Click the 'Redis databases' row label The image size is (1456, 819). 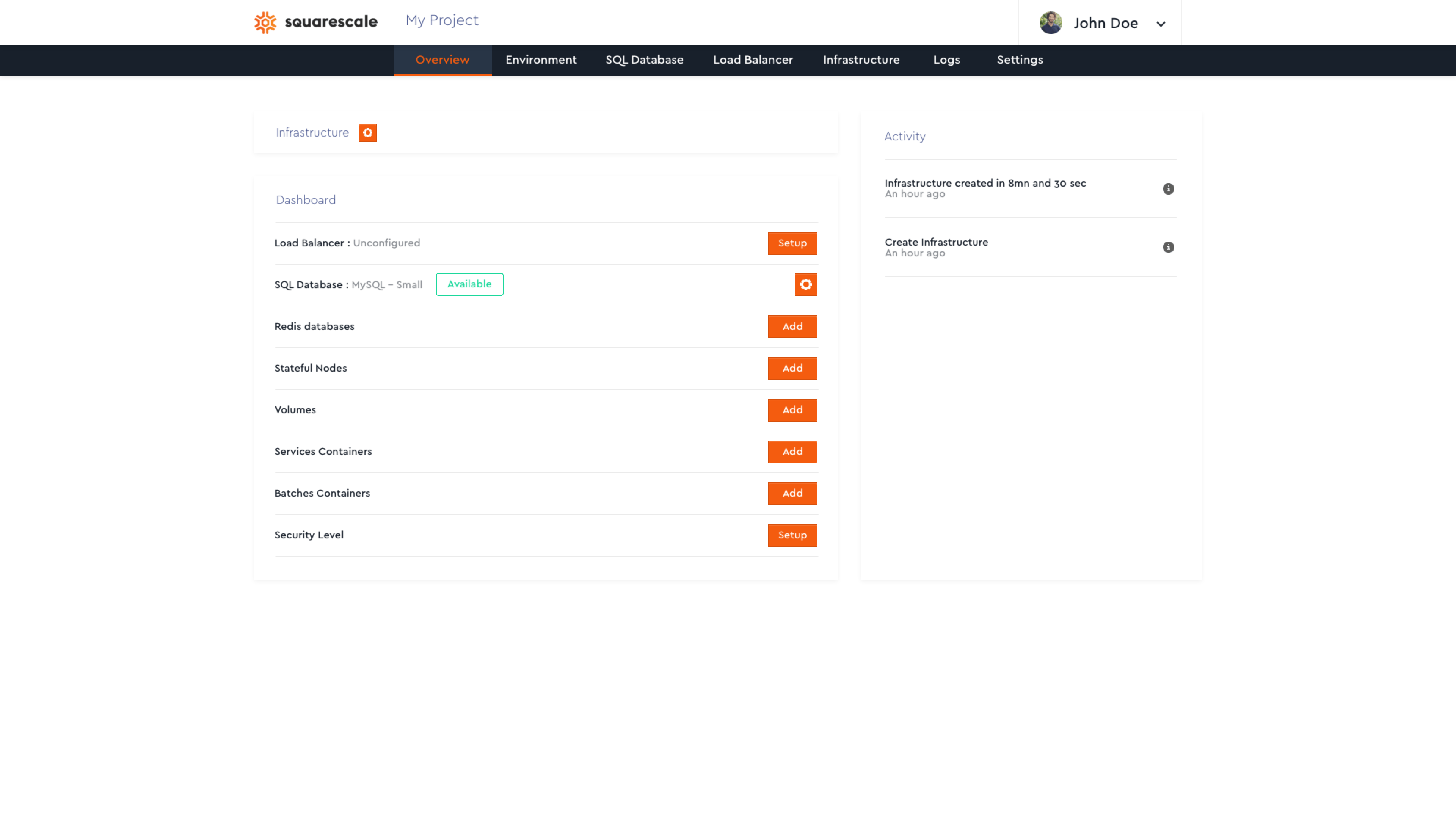coord(314,327)
